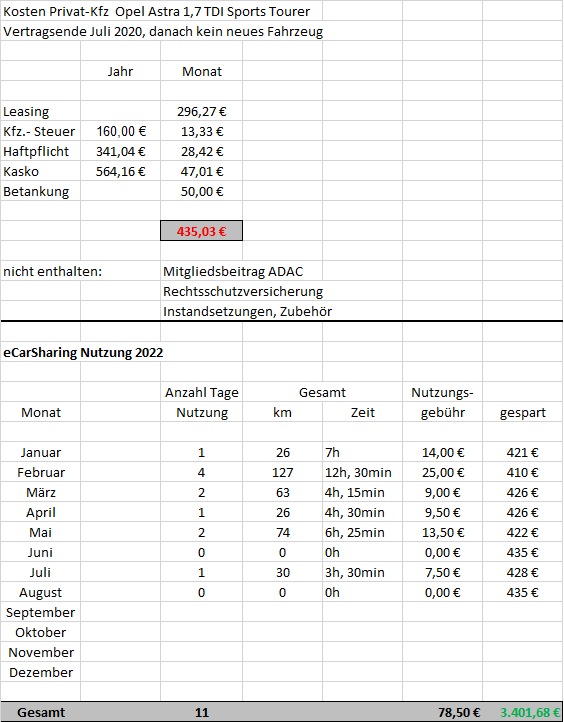The width and height of the screenshot is (564, 722).
Task: Click the Betankung monthly value 50,00 €
Action: [x=201, y=192]
